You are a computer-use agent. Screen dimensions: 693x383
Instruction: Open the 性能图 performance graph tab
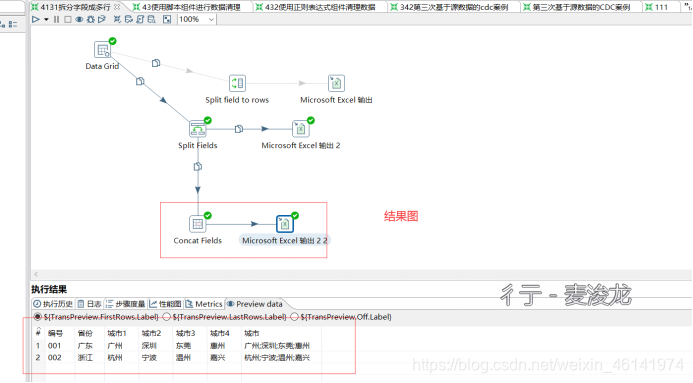165,304
